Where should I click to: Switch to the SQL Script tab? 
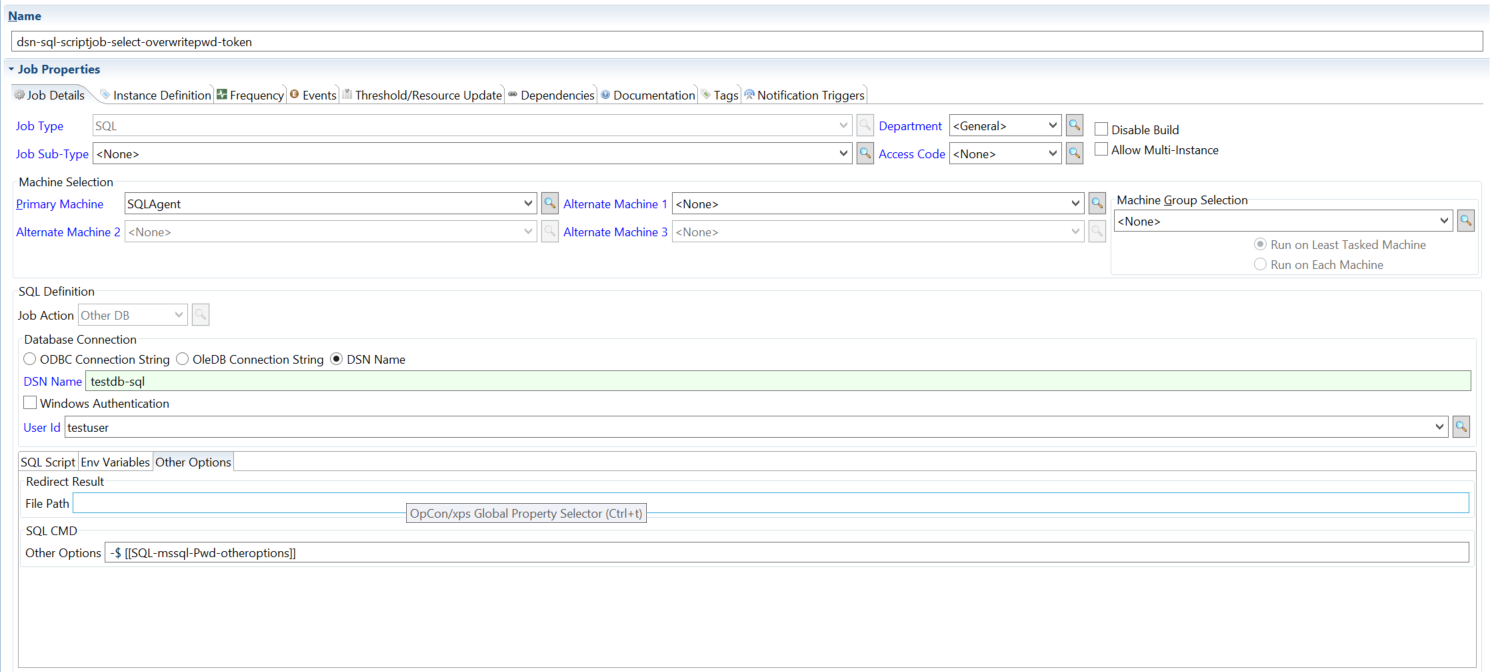(48, 462)
